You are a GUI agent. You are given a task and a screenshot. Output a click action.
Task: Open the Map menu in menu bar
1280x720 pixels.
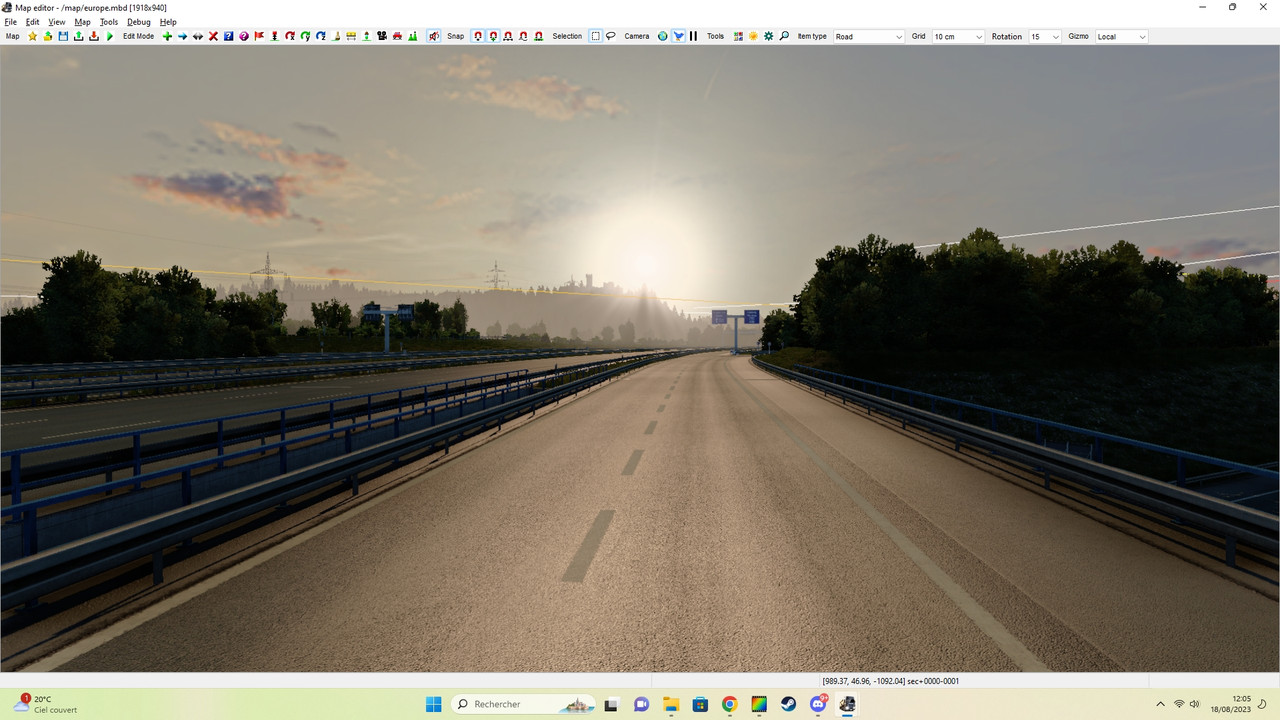tap(82, 22)
